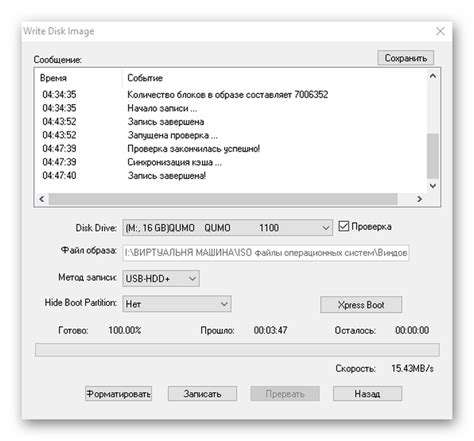Close the Write Disk Image window
474x441 pixels.
[x=440, y=31]
